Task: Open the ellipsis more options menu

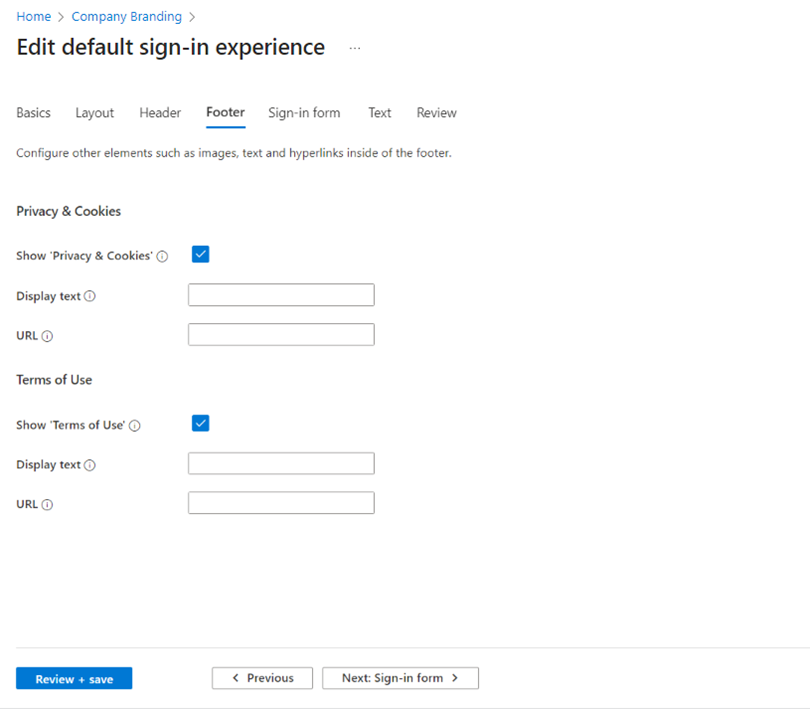Action: coord(355,48)
